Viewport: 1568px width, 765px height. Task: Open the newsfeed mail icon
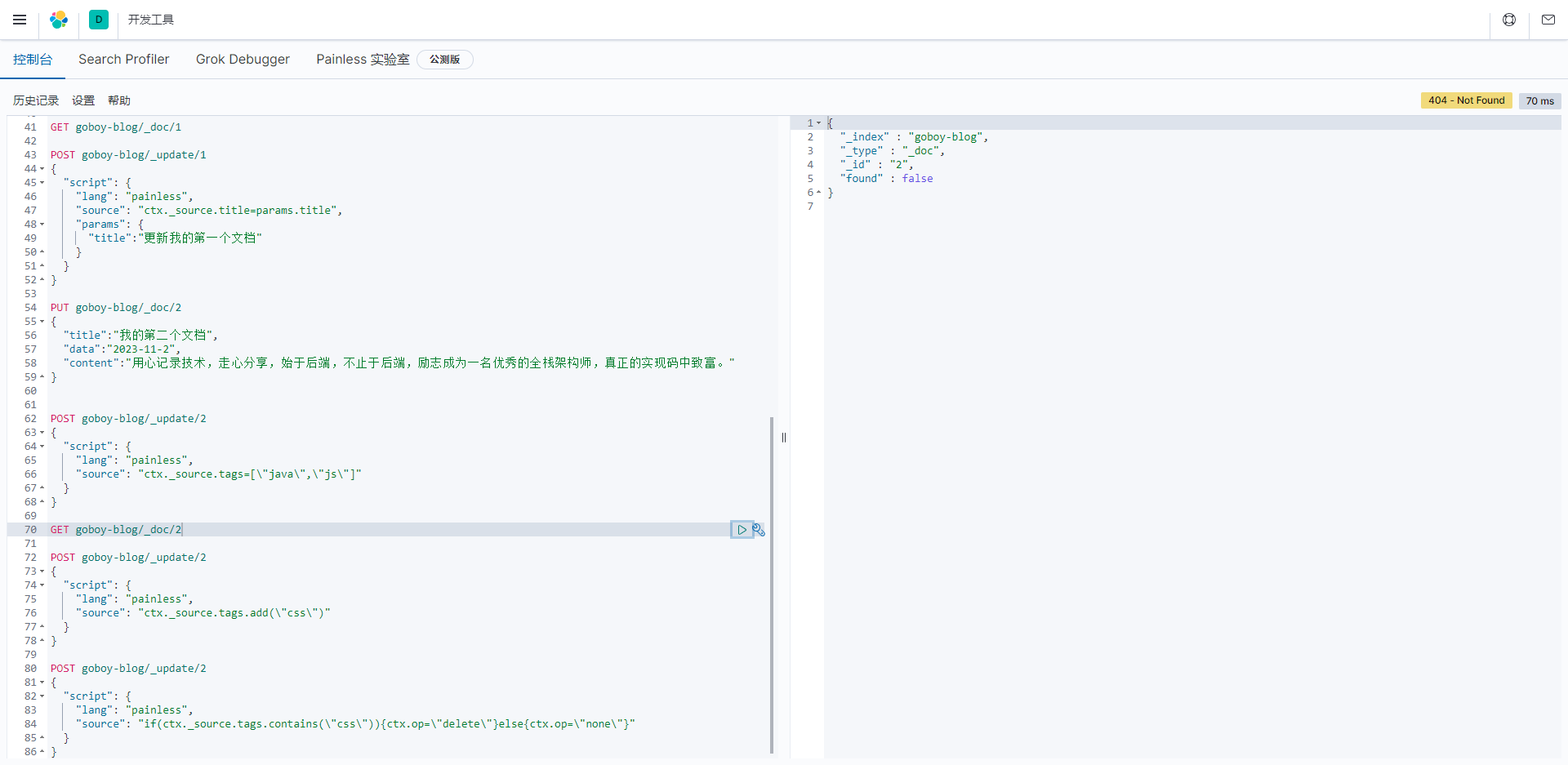pos(1548,20)
